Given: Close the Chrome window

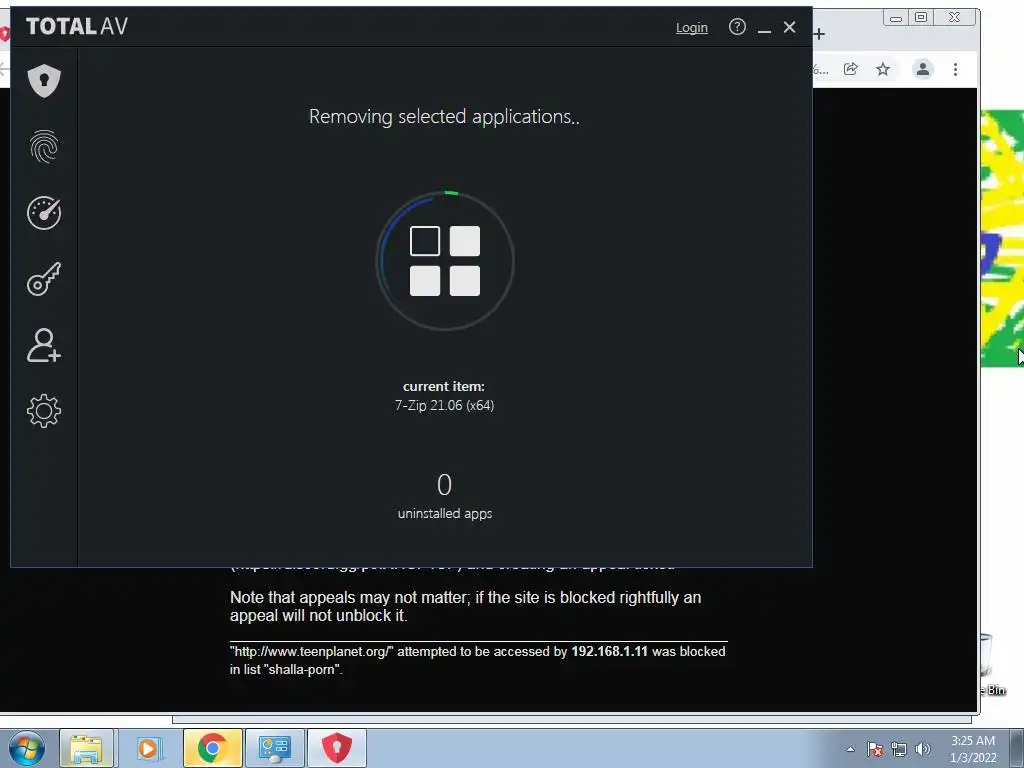Looking at the screenshot, I should click(955, 18).
